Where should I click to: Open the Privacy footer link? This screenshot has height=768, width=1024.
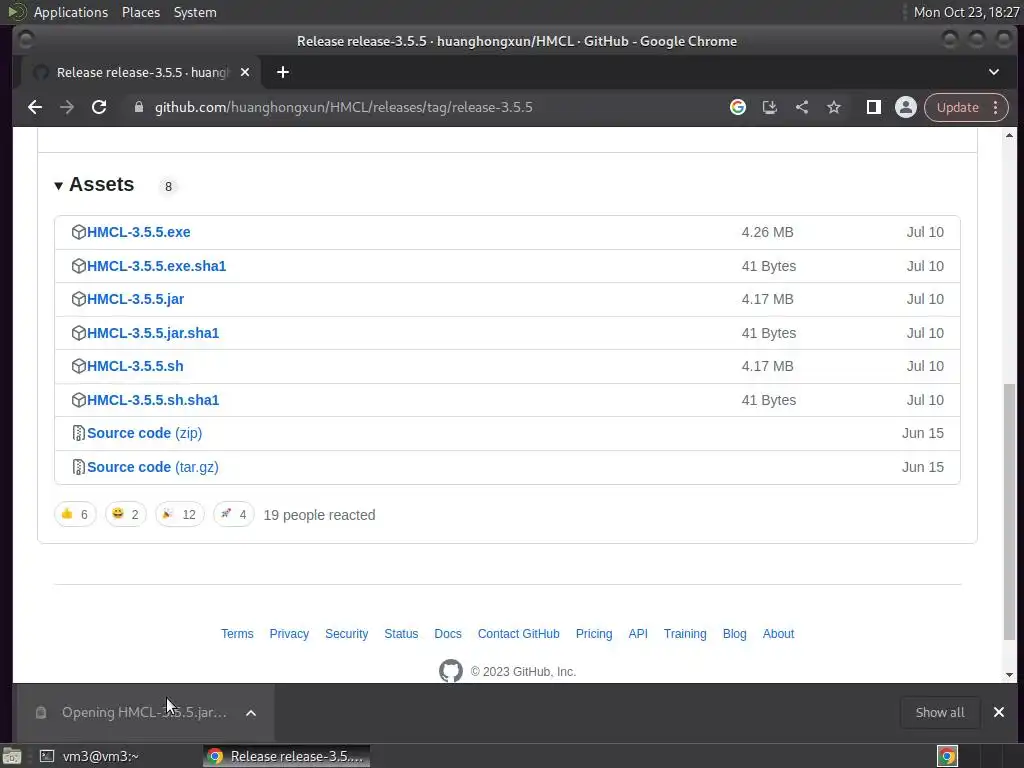click(x=289, y=633)
